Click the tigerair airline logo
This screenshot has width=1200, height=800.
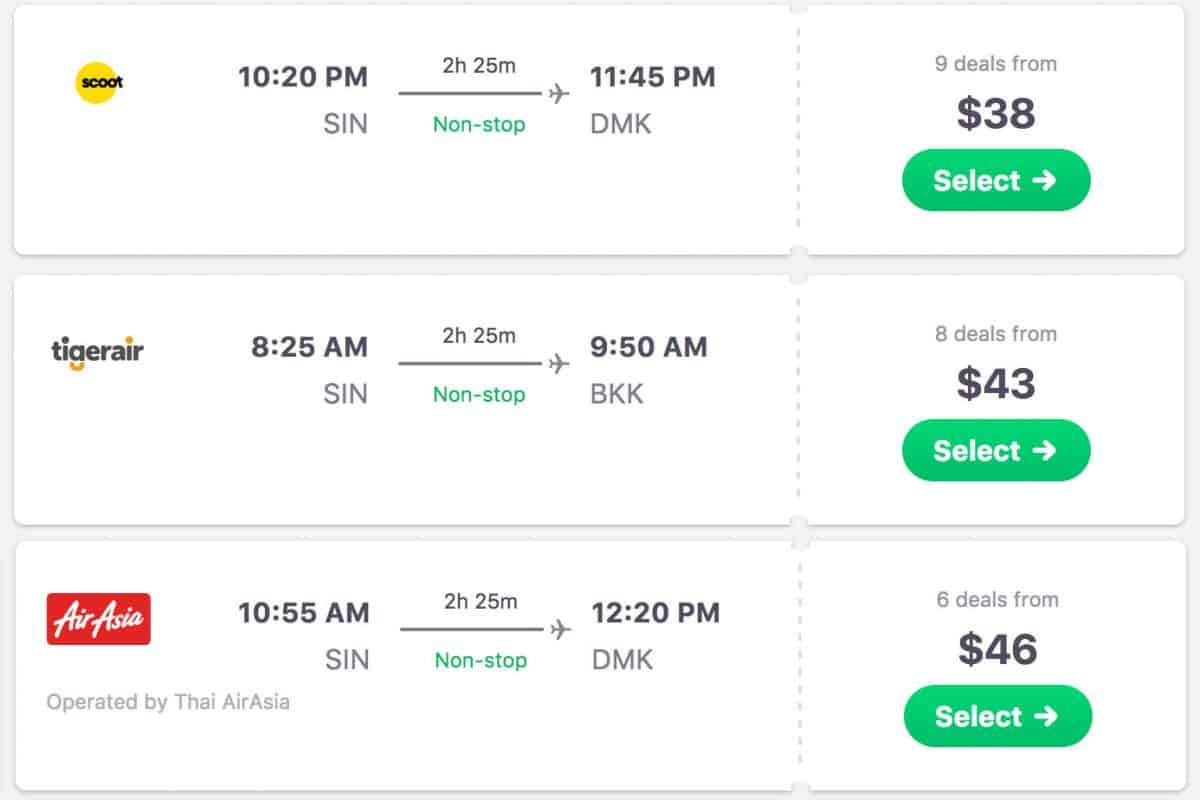tap(97, 352)
